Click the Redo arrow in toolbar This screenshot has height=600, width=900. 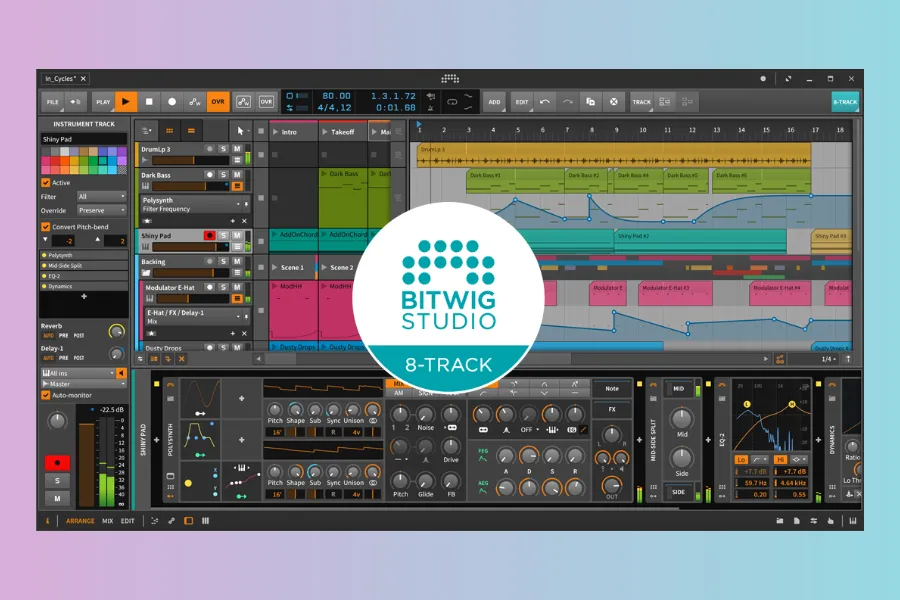[x=567, y=102]
